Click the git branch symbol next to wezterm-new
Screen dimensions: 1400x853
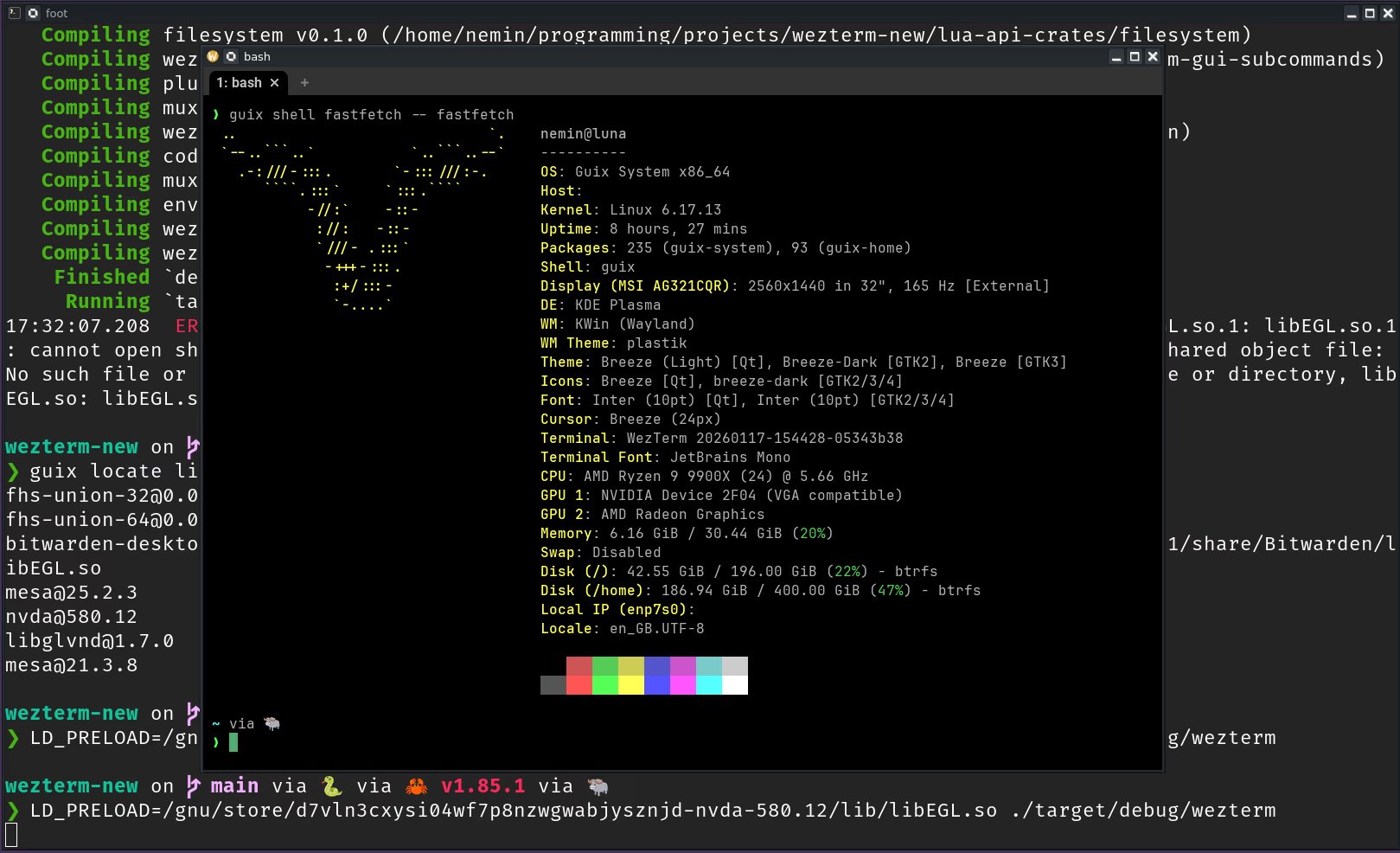tap(193, 784)
